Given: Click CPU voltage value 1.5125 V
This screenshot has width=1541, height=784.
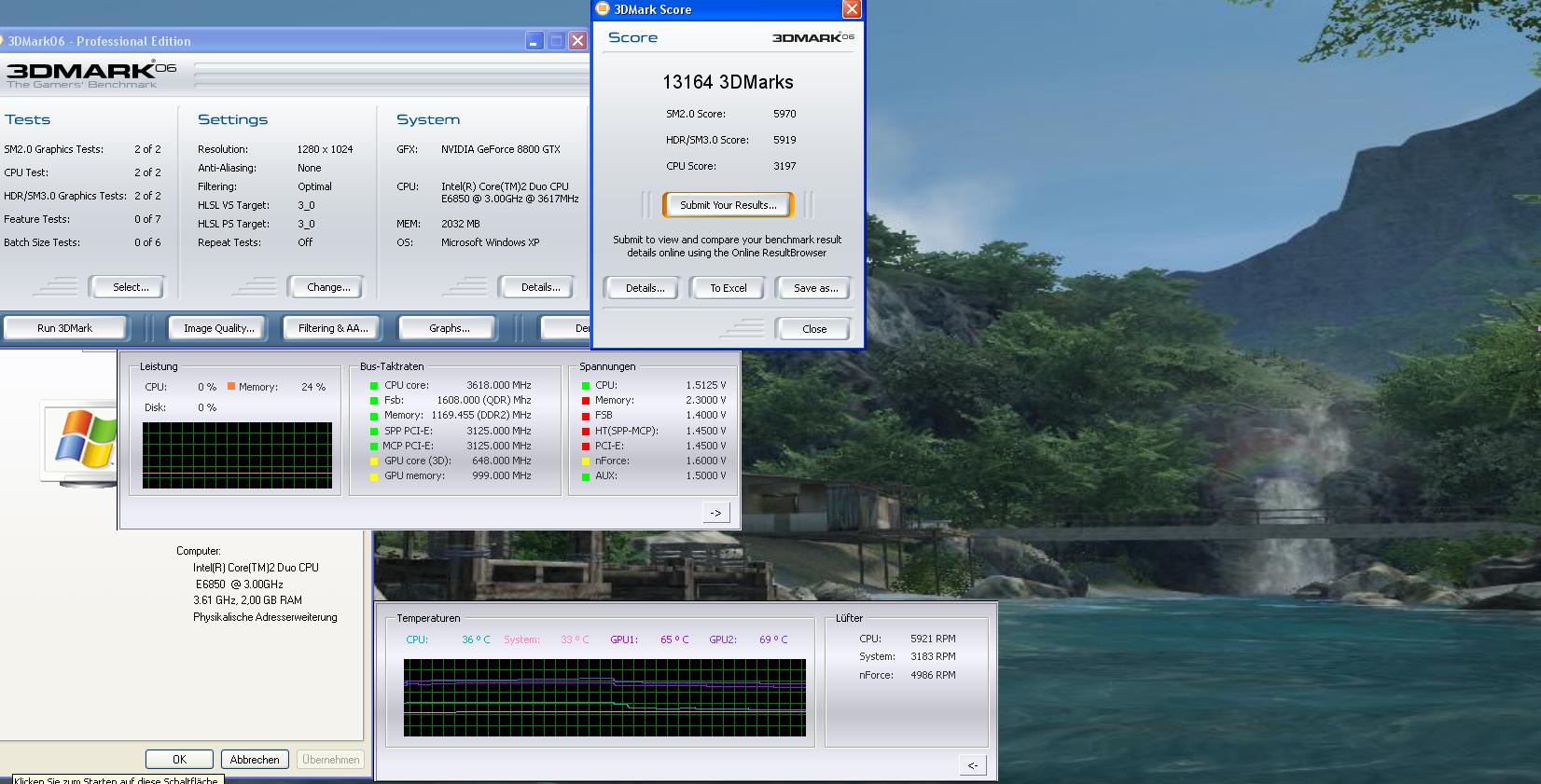Looking at the screenshot, I should [x=706, y=385].
